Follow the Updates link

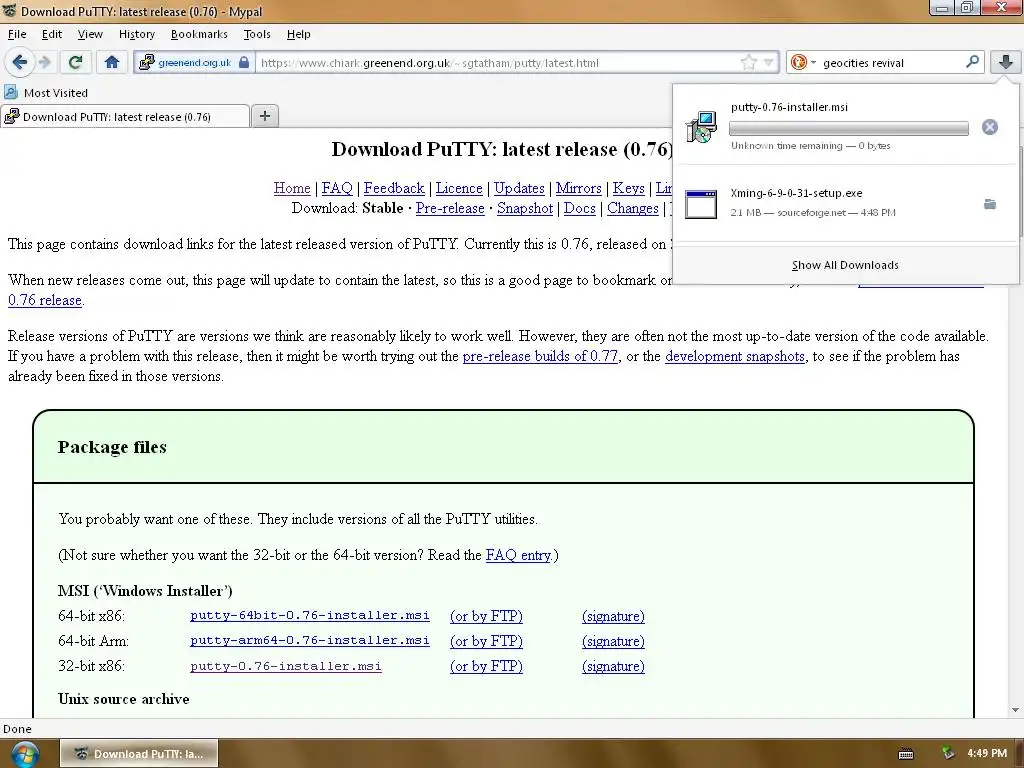(519, 188)
